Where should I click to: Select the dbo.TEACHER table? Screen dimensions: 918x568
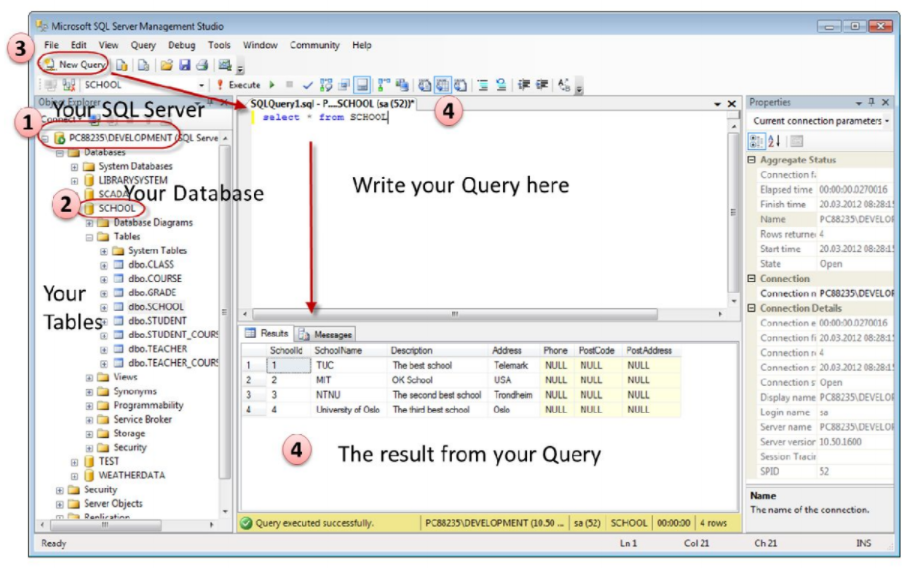(x=157, y=349)
